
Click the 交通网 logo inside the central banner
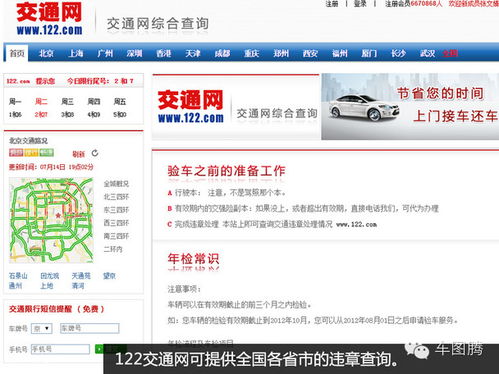[x=190, y=106]
